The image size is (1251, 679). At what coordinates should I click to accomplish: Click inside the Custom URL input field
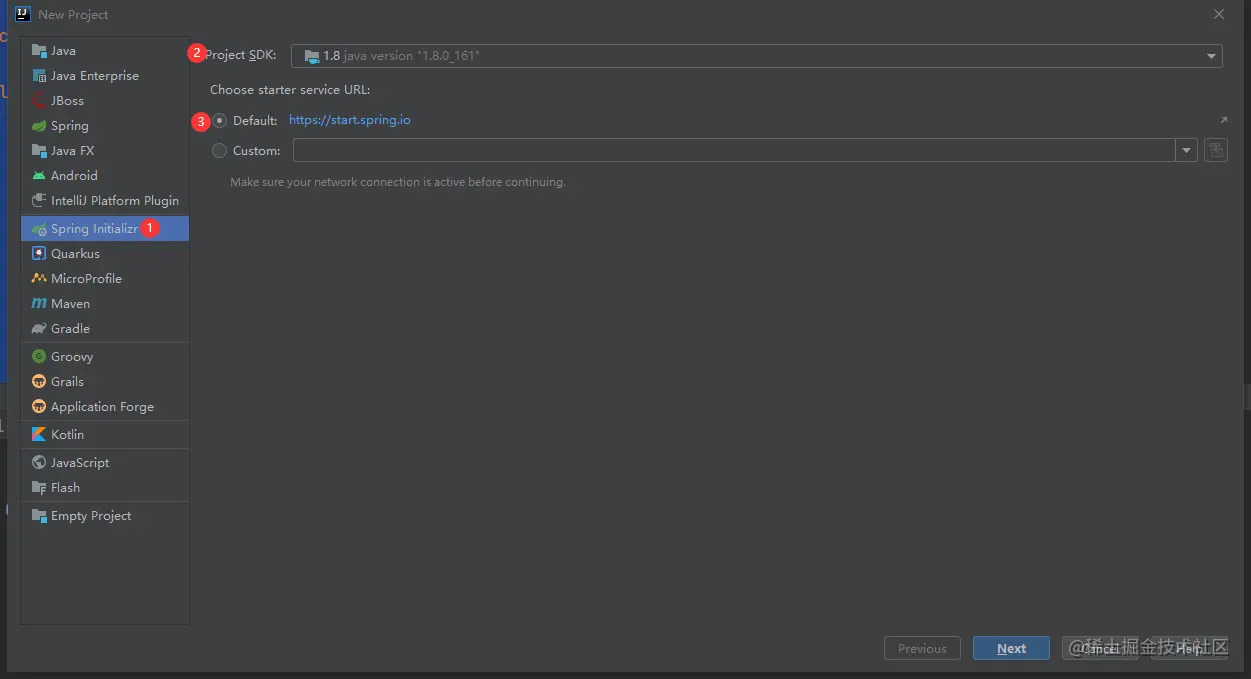(x=734, y=151)
